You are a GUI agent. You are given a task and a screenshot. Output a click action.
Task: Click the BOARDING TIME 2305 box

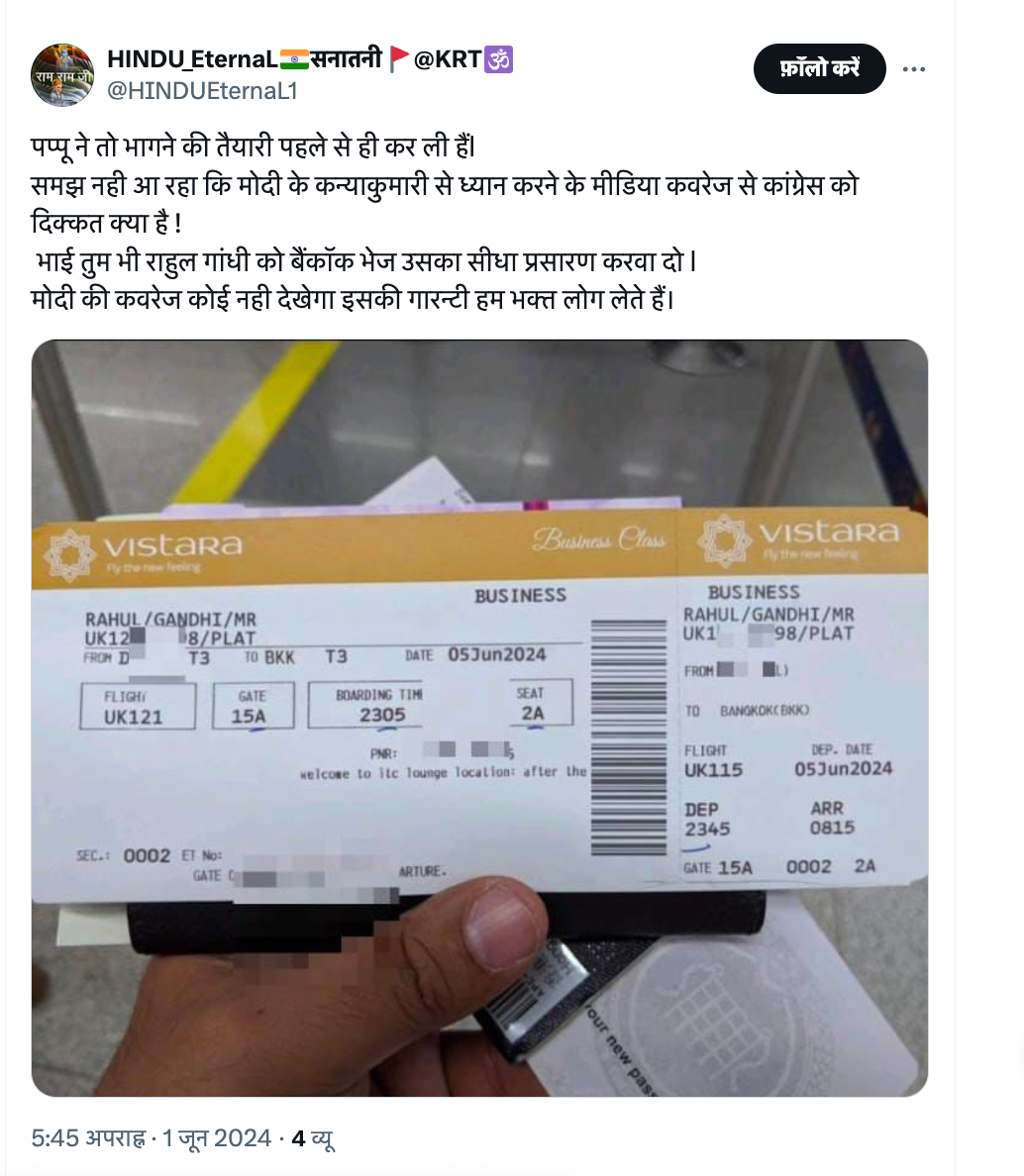click(381, 704)
